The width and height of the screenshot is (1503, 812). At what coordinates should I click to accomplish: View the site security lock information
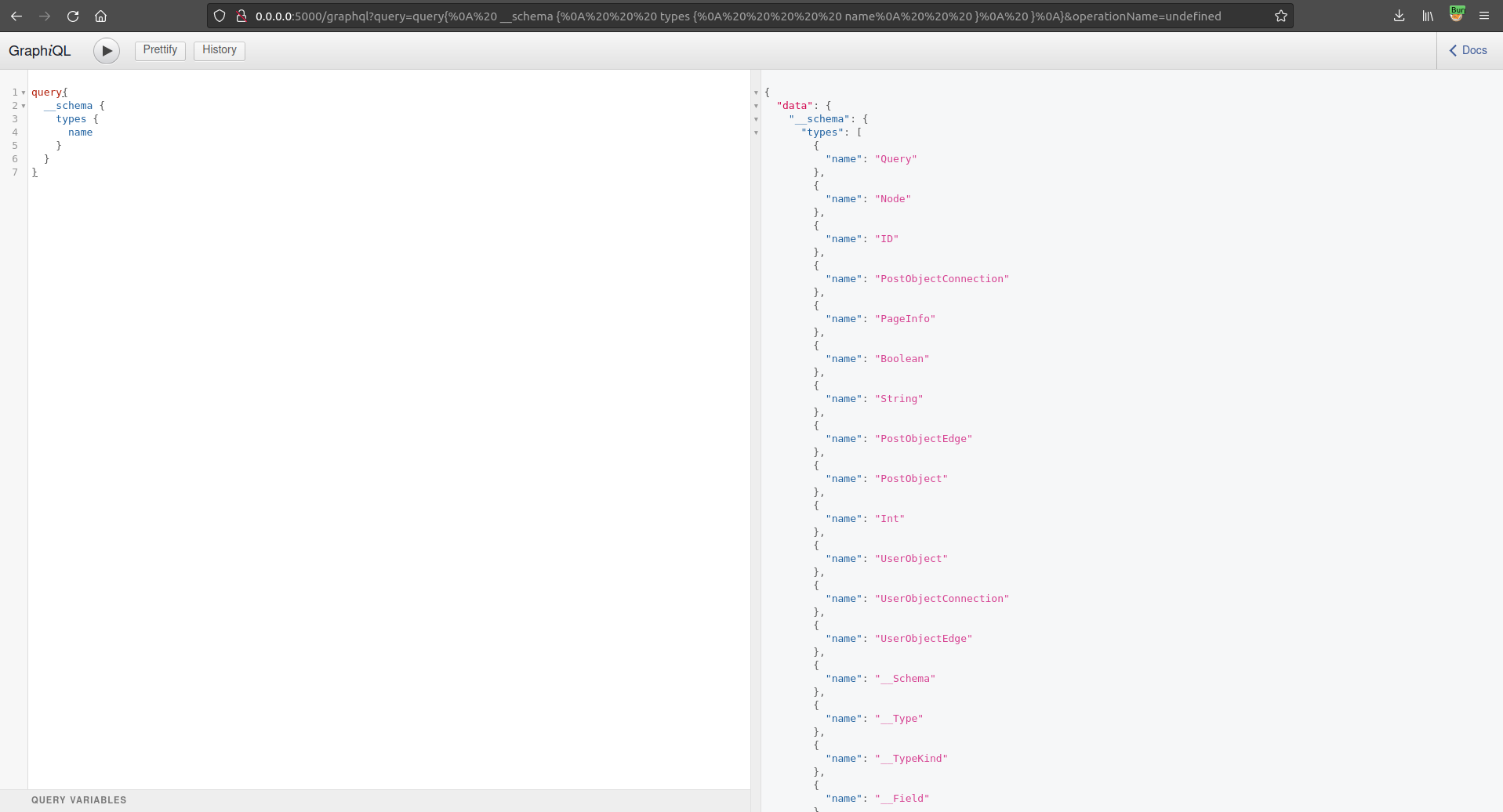241,16
